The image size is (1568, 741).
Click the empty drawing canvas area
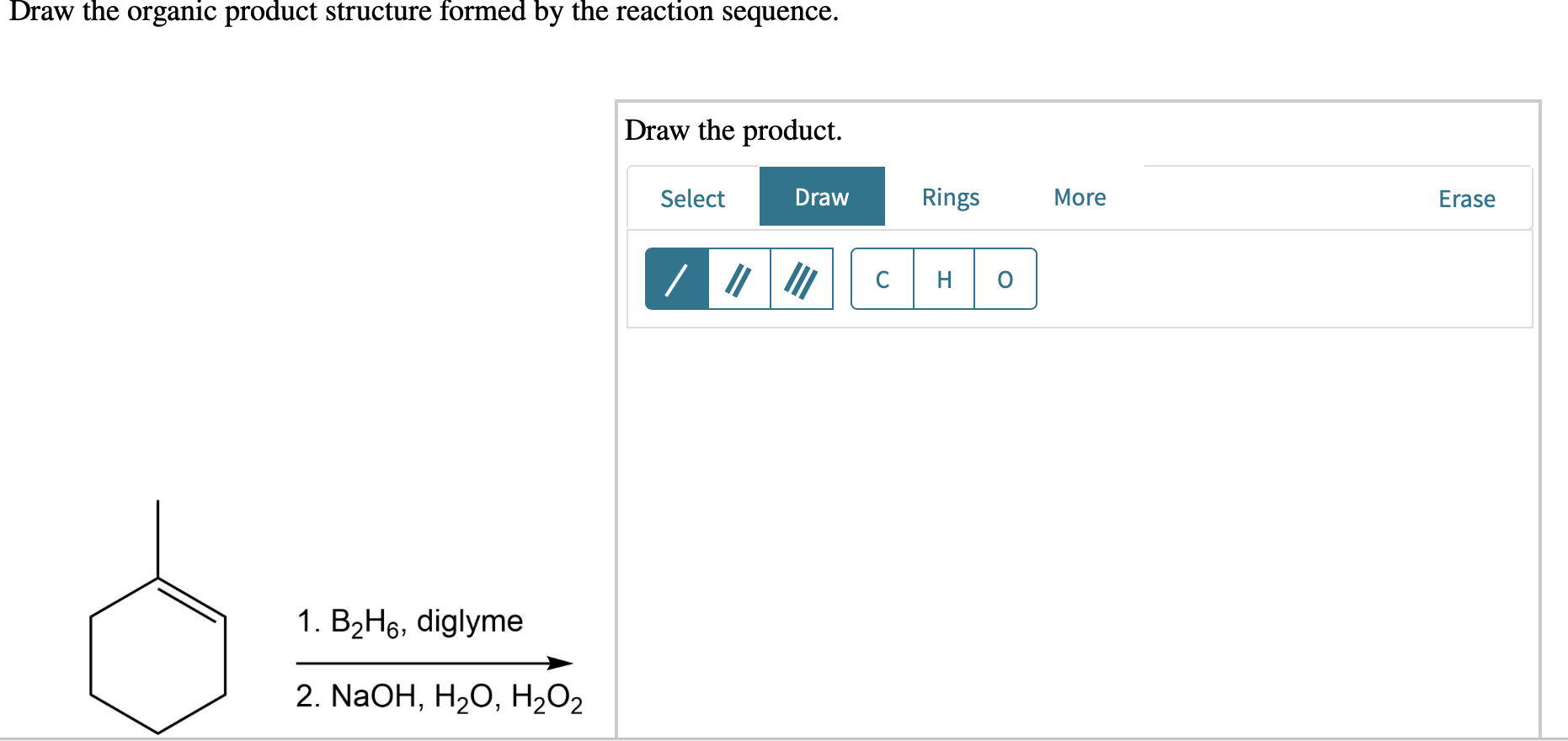[x=1079, y=532]
